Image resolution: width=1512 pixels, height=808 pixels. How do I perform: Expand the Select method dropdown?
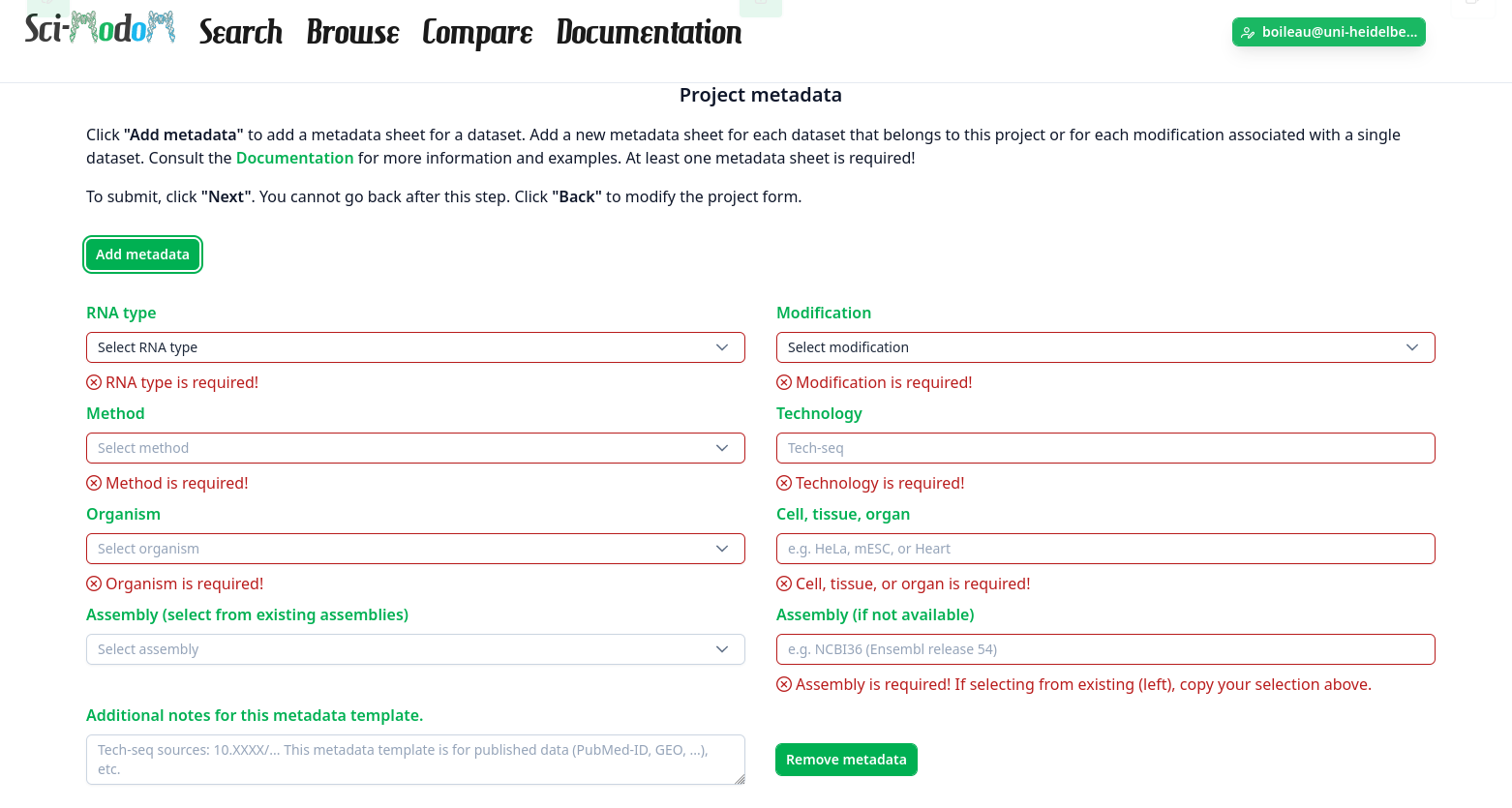[x=415, y=448]
